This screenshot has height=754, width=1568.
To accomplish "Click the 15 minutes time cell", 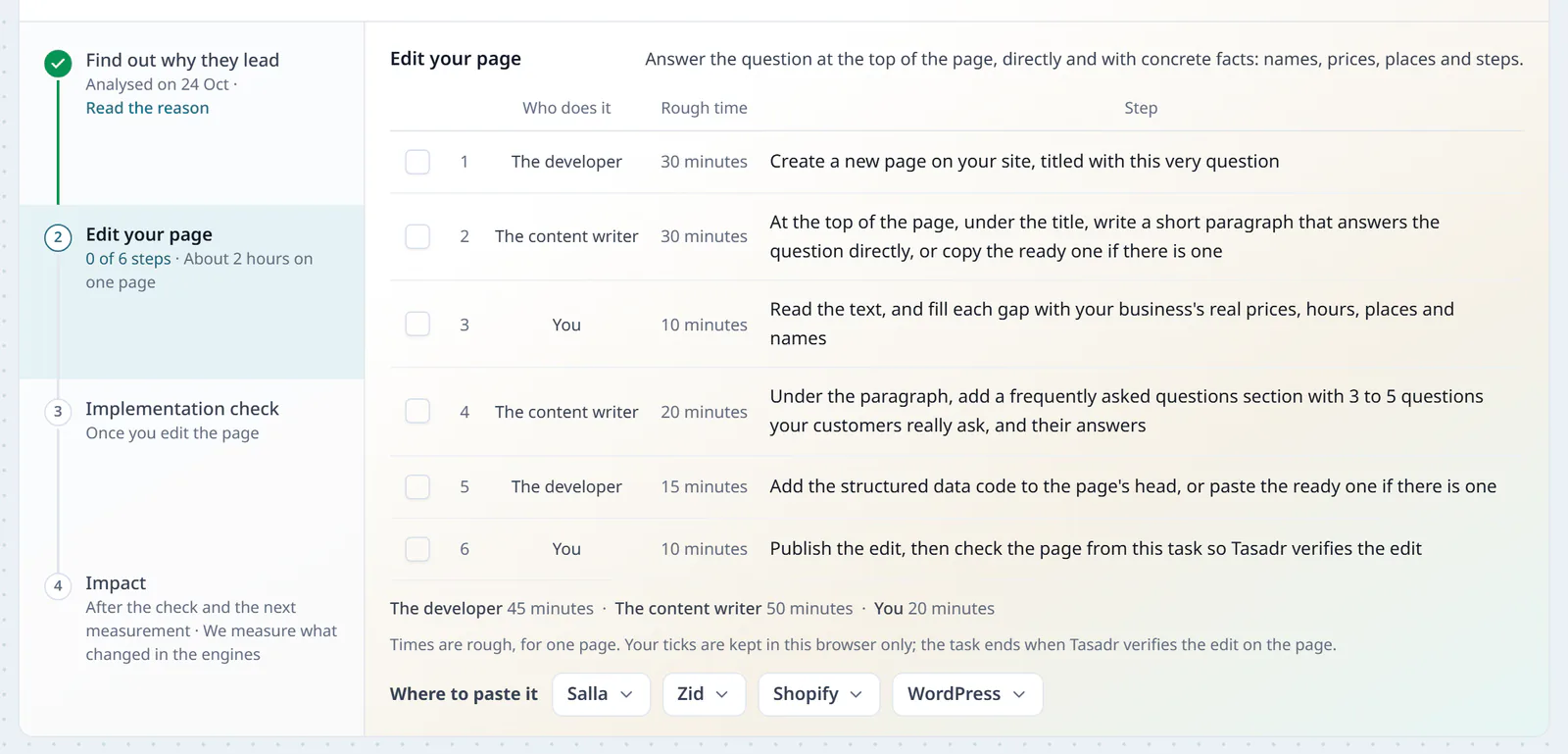I will coord(704,486).
